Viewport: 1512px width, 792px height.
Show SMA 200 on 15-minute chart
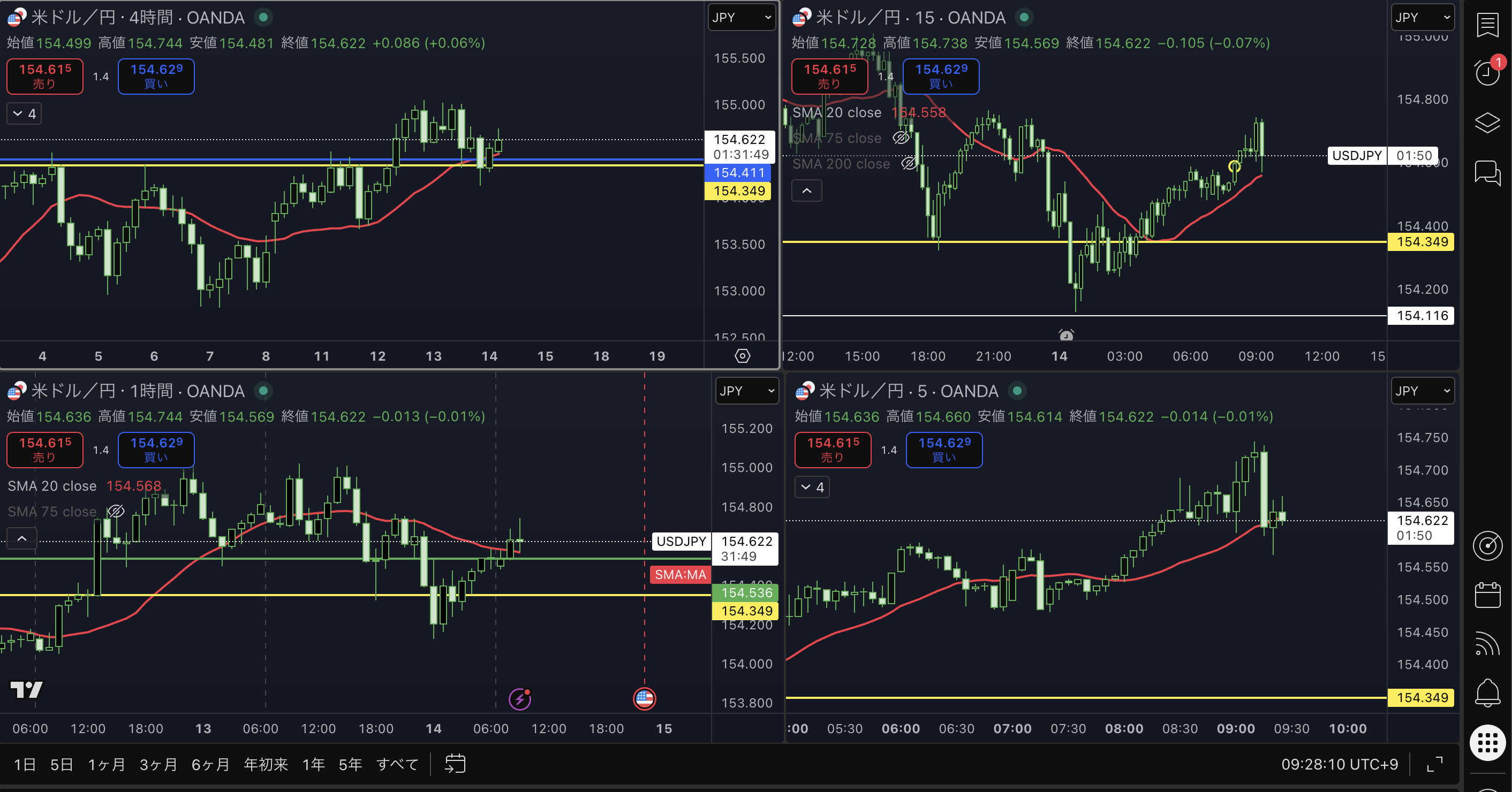pyautogui.click(x=909, y=164)
